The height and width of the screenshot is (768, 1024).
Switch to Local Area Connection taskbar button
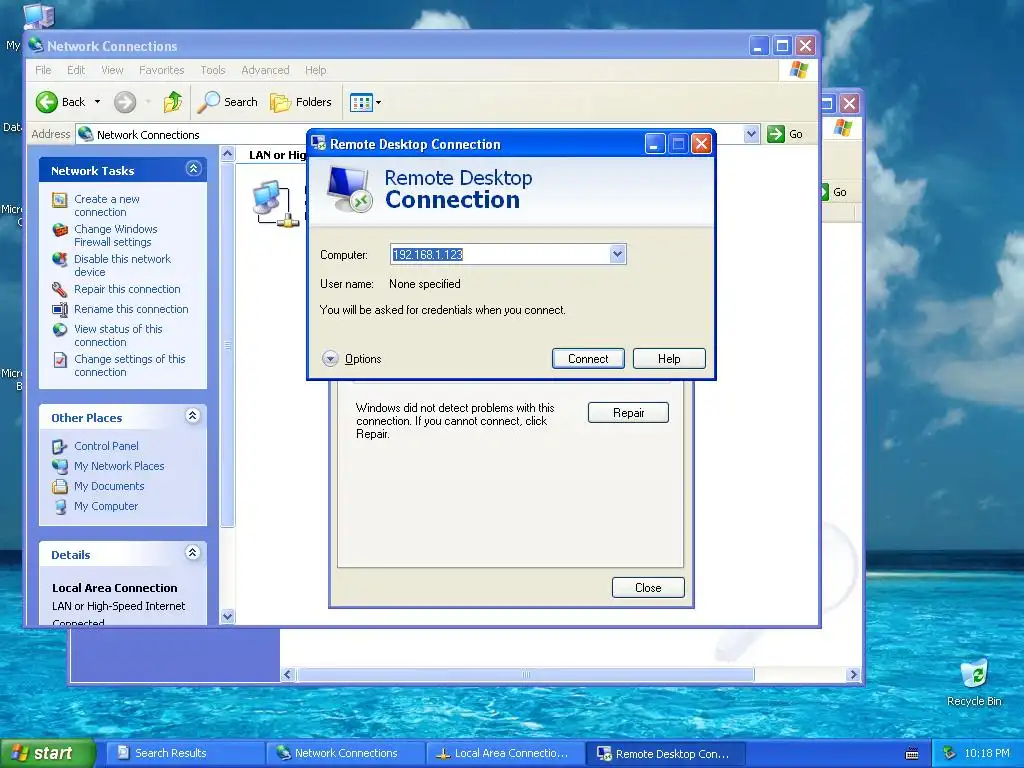[505, 753]
